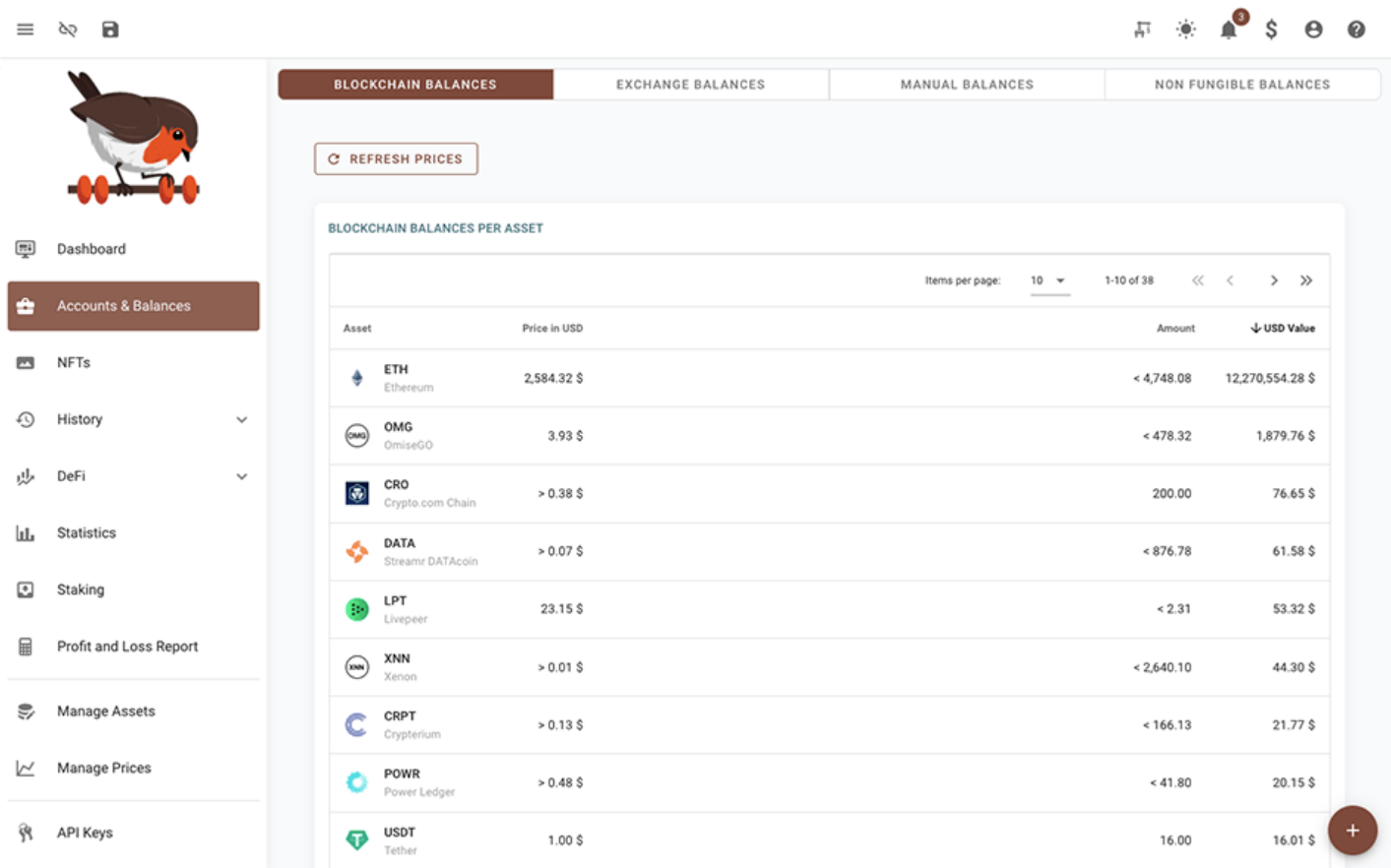
Task: Save data with the floppy disk icon
Action: click(109, 29)
